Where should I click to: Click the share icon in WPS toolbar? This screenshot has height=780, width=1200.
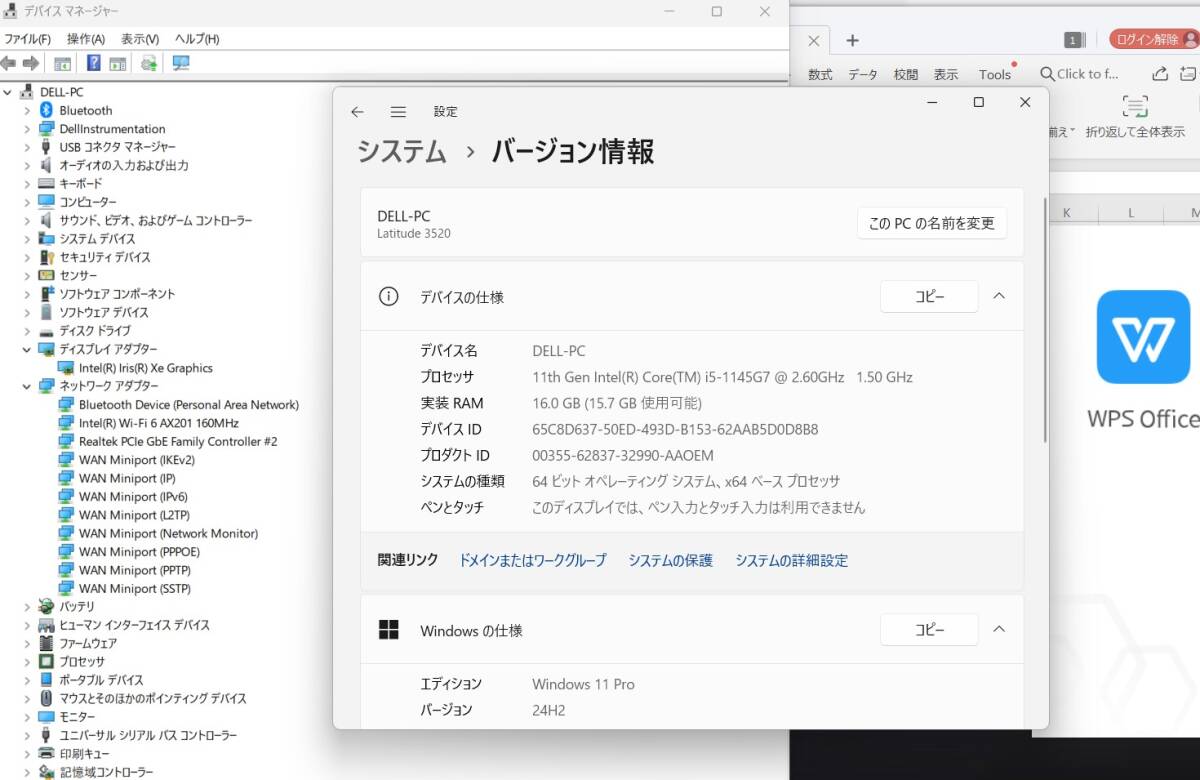1160,74
